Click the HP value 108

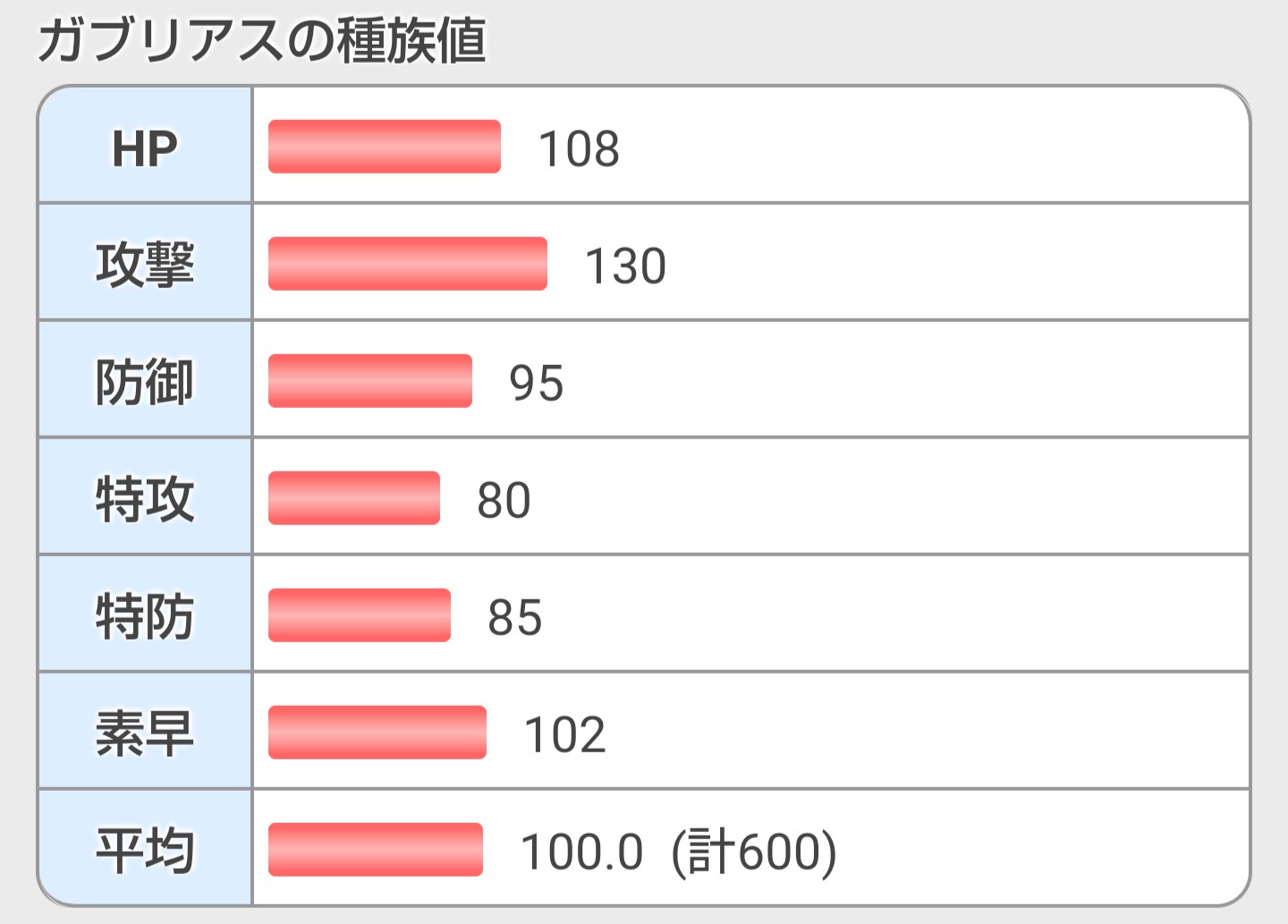[579, 148]
